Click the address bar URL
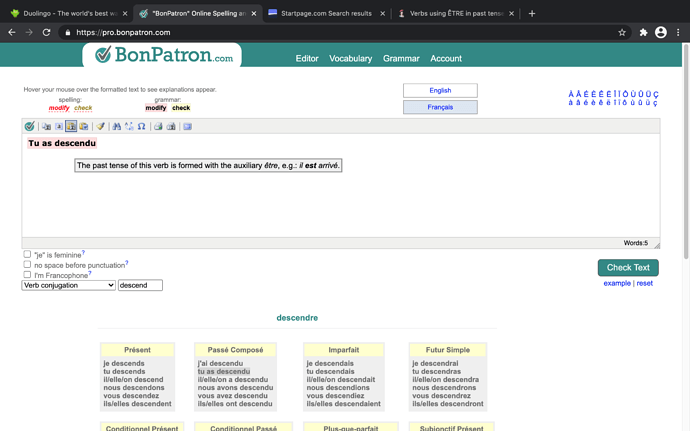The height and width of the screenshot is (431, 690). pos(123,33)
